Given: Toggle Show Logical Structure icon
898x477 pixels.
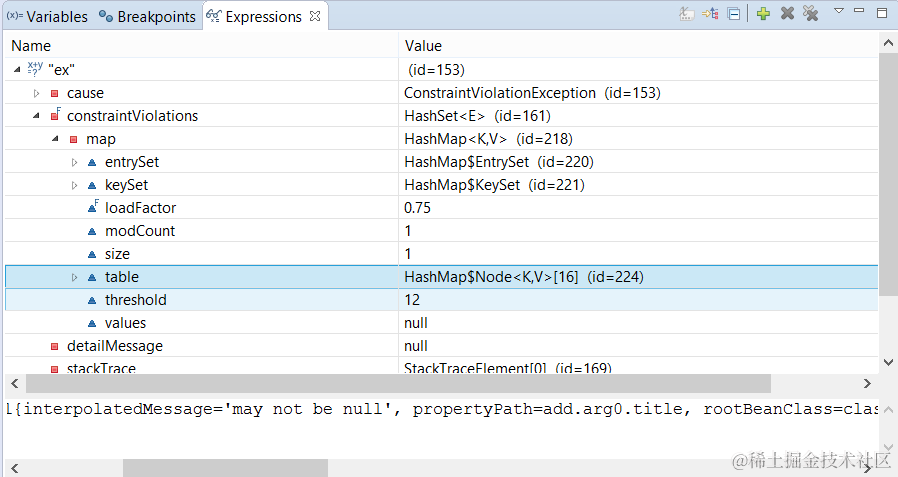Looking at the screenshot, I should (x=710, y=14).
